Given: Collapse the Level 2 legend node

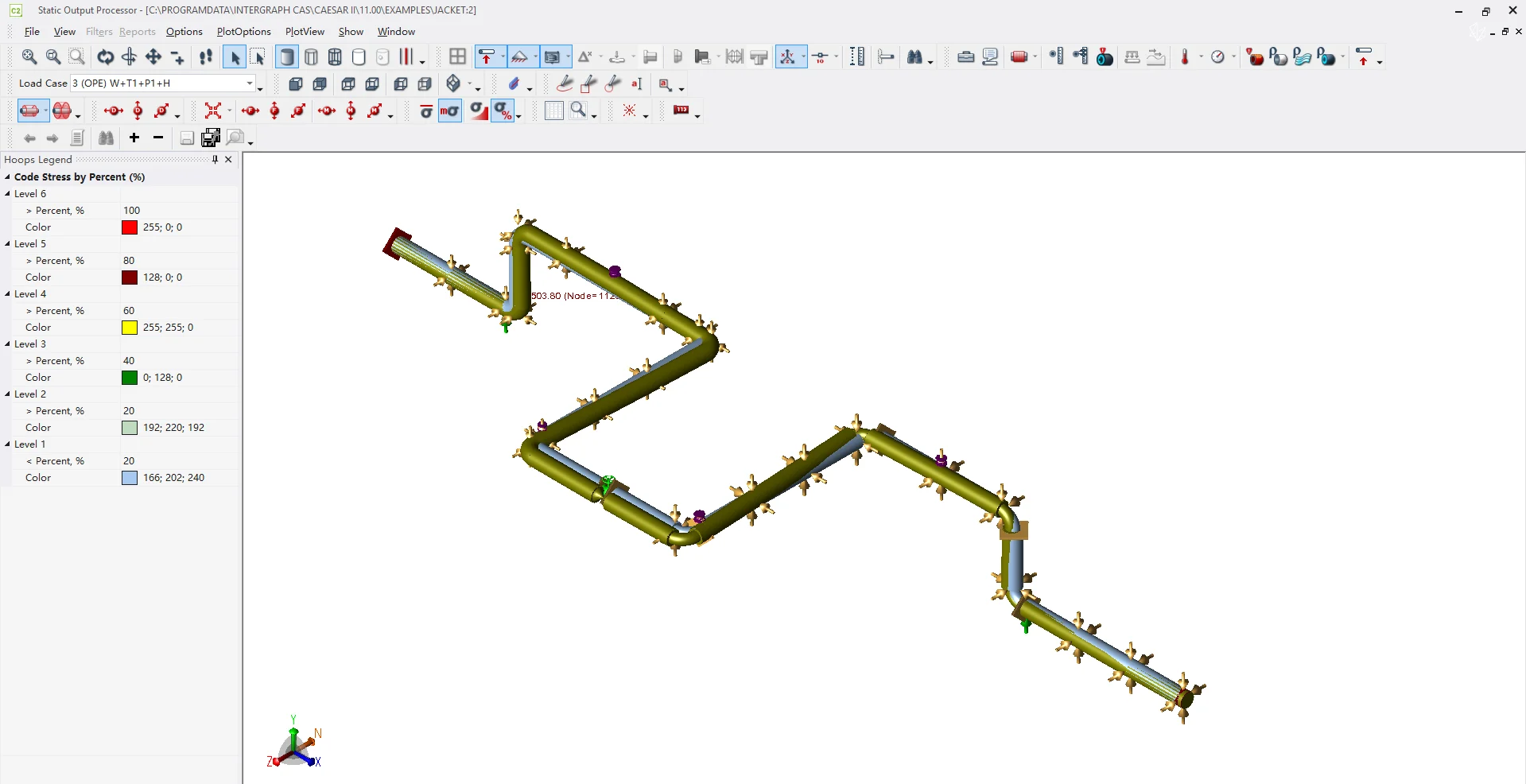Looking at the screenshot, I should coord(8,394).
